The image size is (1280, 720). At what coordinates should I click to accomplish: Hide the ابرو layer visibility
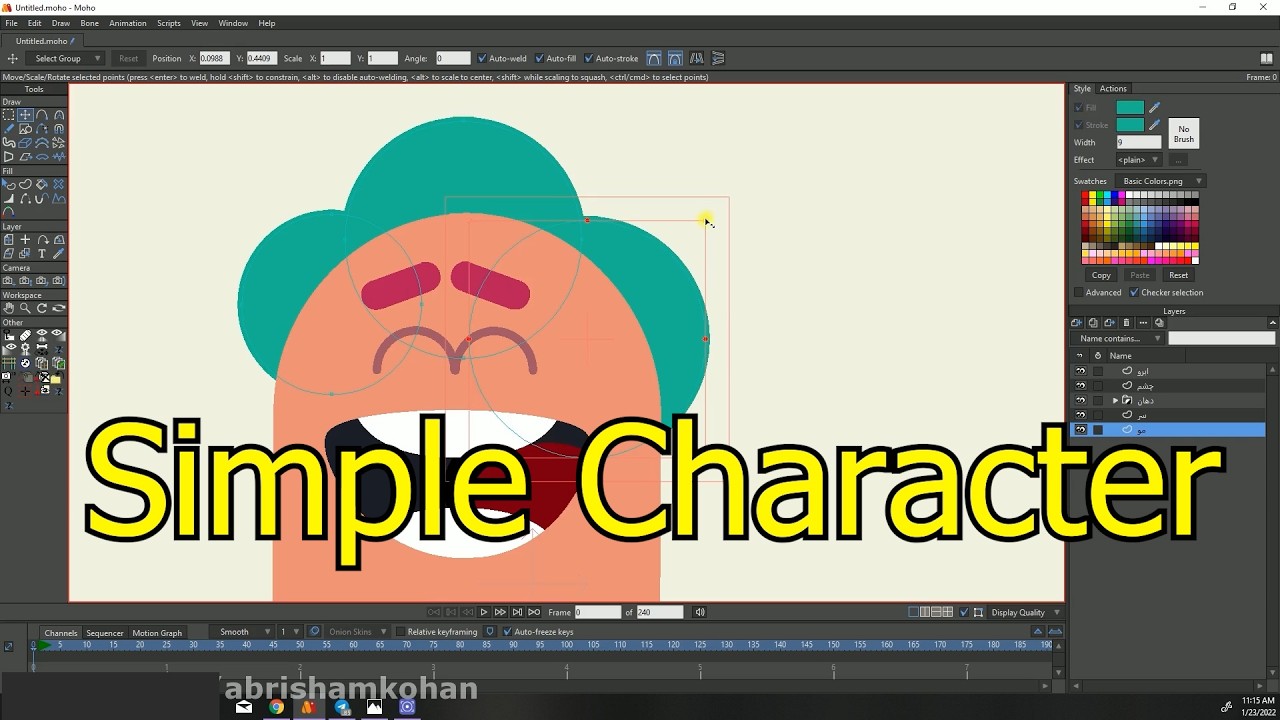(x=1081, y=371)
